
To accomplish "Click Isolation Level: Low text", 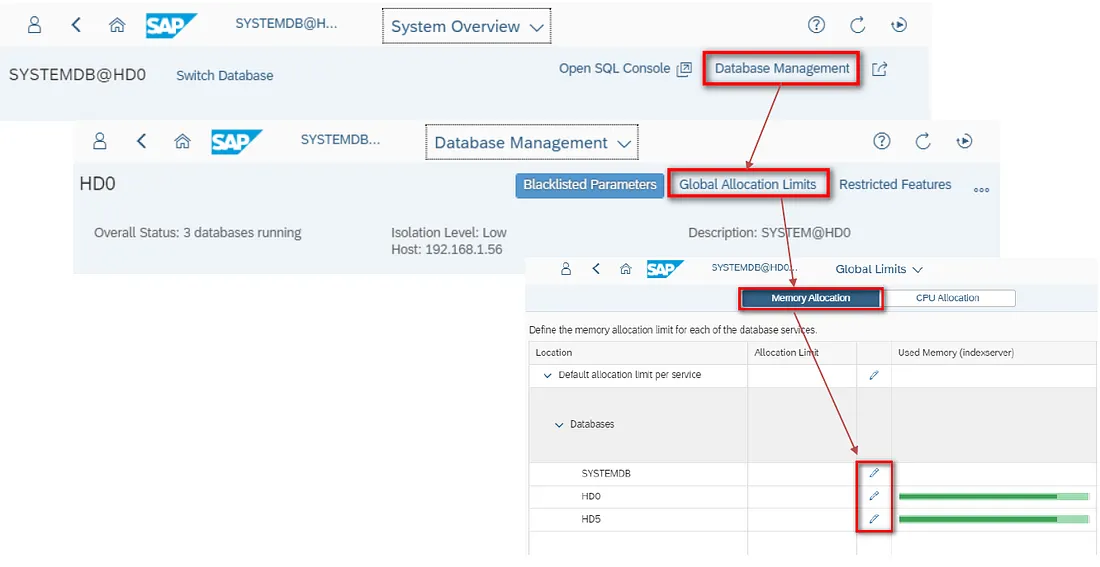I will click(449, 232).
